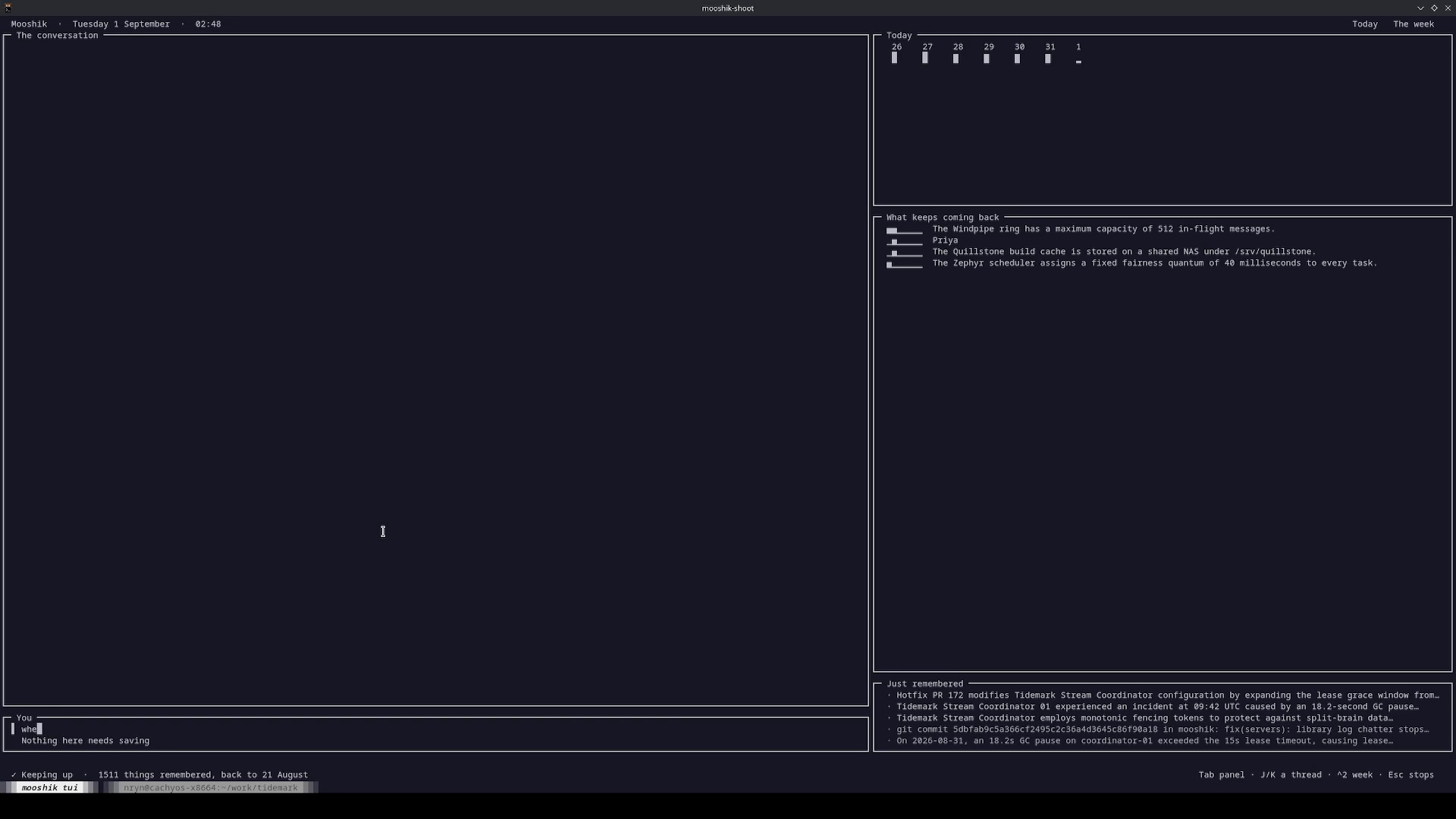Click the Keeping up checkmark status icon

click(14, 775)
